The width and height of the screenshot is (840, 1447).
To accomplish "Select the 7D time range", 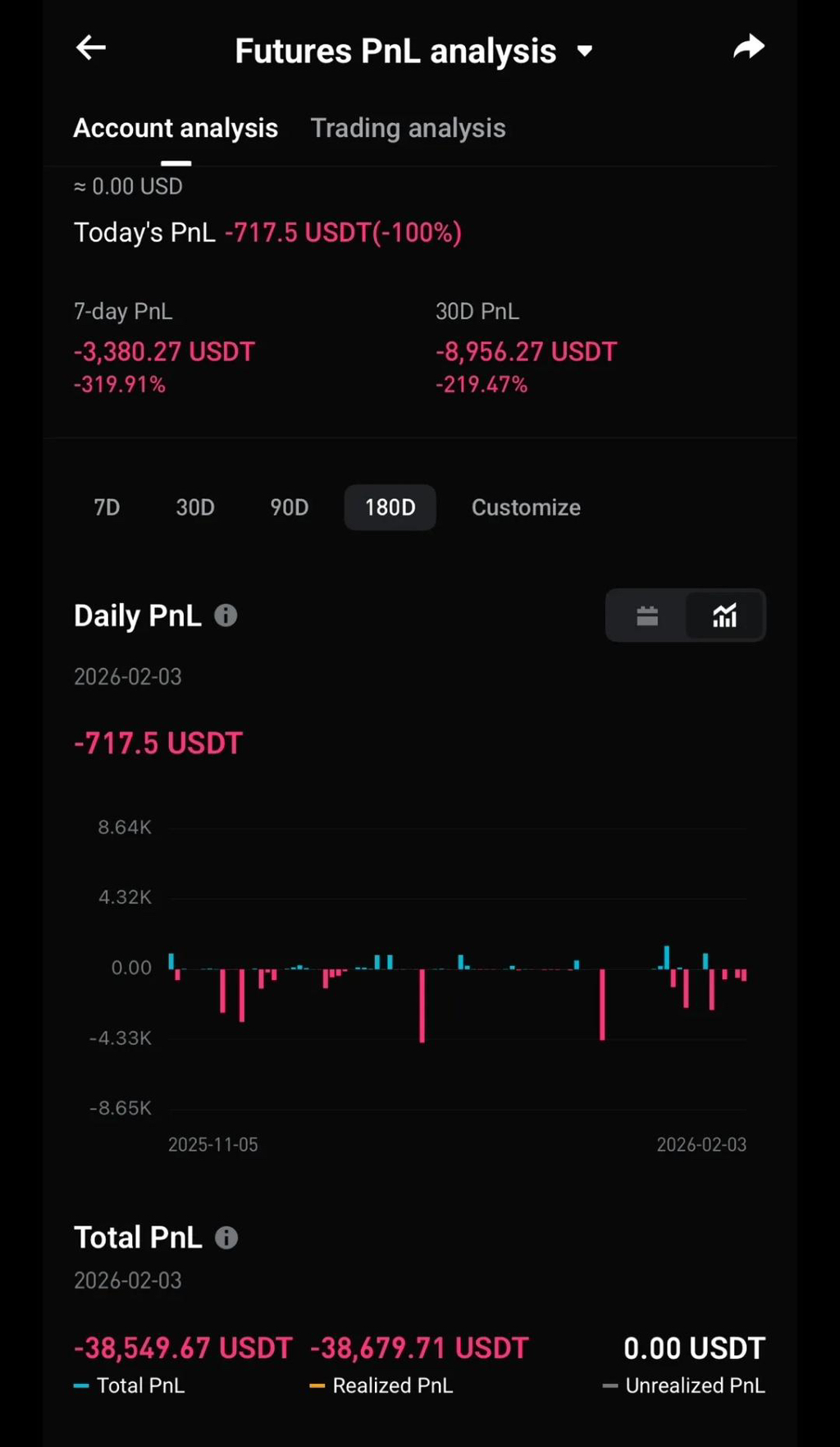I will 107,507.
